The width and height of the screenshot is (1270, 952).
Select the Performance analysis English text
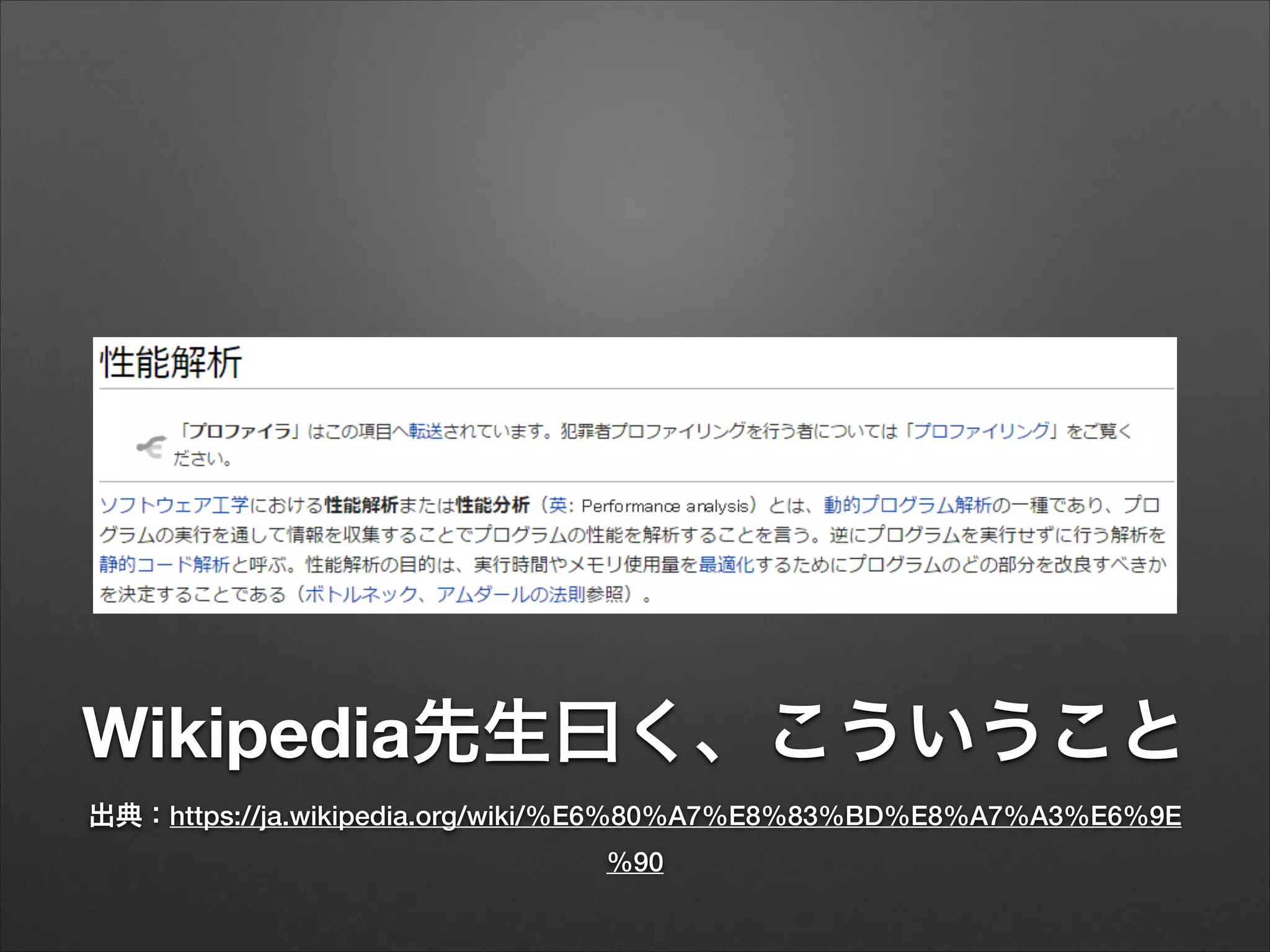665,506
